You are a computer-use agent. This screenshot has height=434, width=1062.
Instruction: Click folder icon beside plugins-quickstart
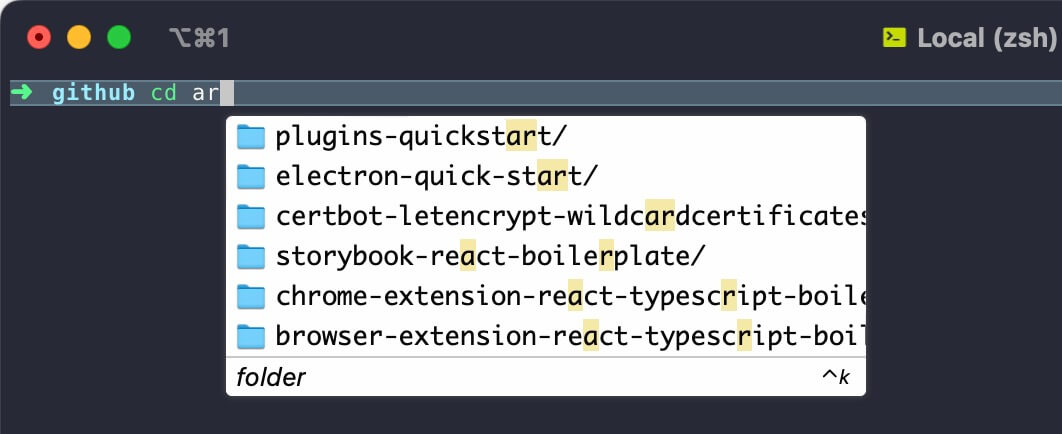coord(251,137)
